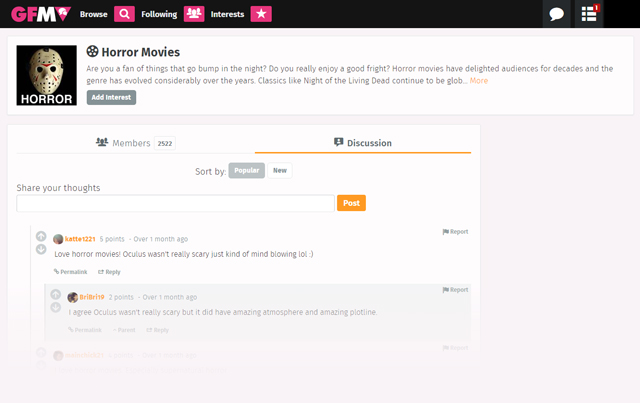The width and height of the screenshot is (640, 403).
Task: Click the Interests star icon
Action: [261, 14]
